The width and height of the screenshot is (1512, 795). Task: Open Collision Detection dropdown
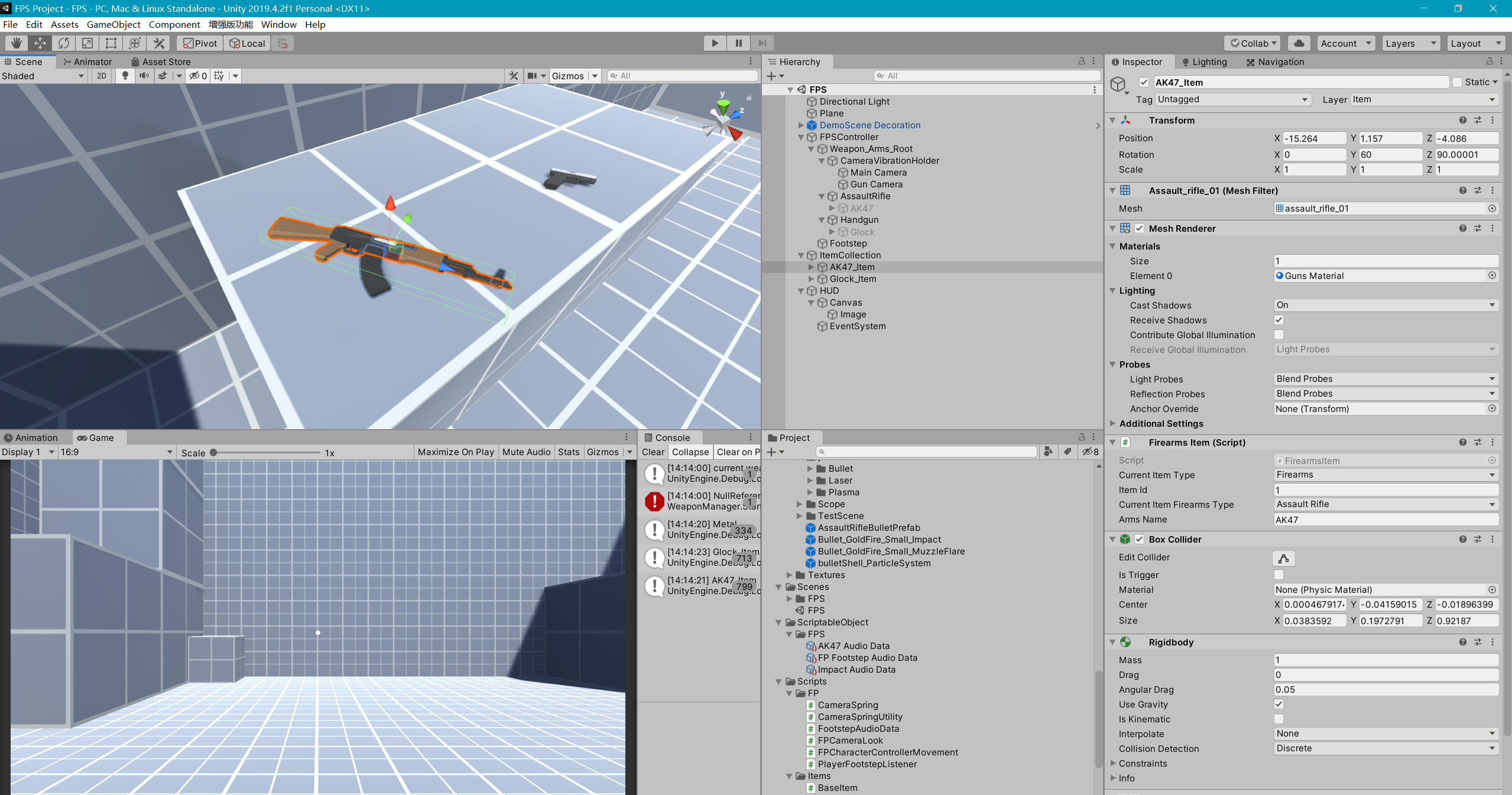pos(1386,748)
